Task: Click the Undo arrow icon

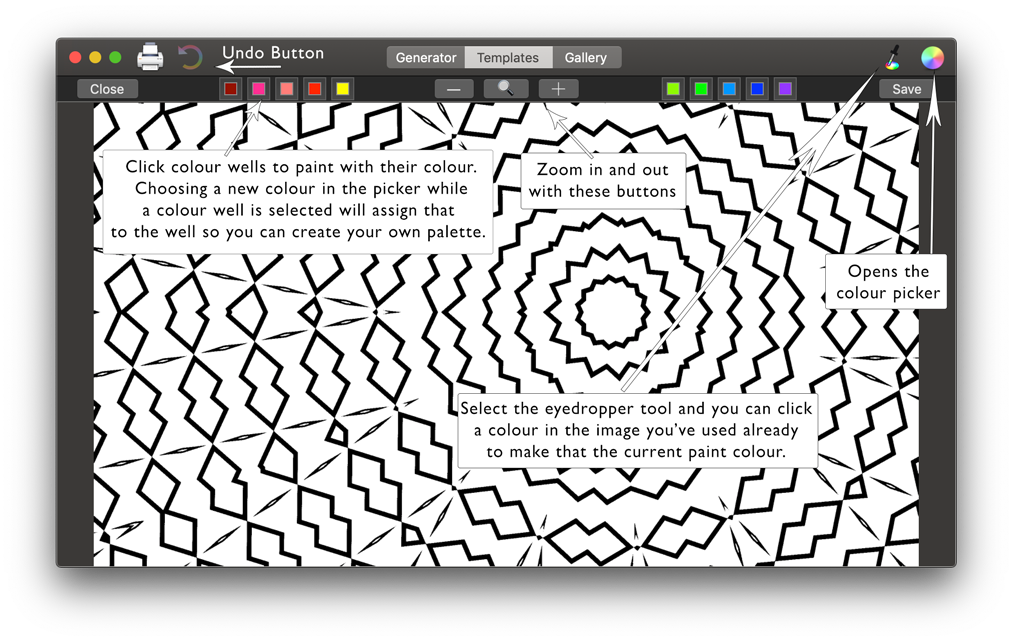Action: pos(190,57)
